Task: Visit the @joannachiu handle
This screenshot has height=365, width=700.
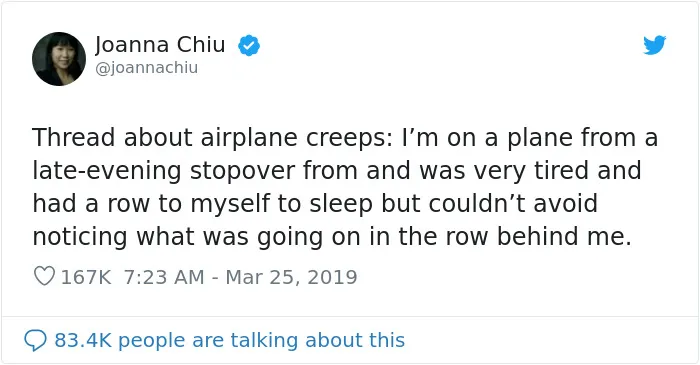Action: pyautogui.click(x=146, y=68)
